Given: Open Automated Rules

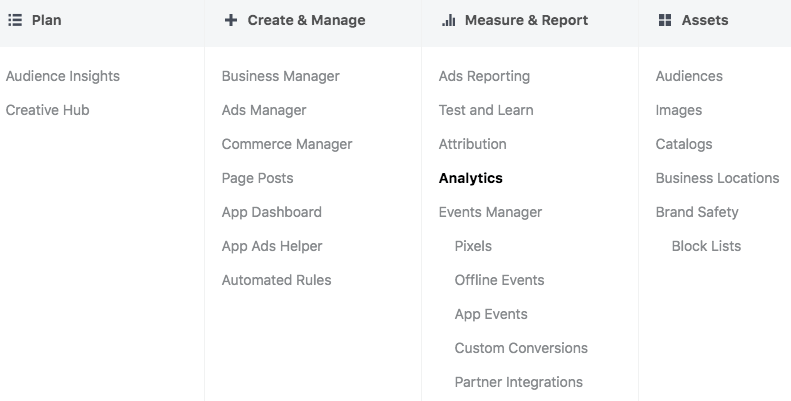Looking at the screenshot, I should pos(276,280).
